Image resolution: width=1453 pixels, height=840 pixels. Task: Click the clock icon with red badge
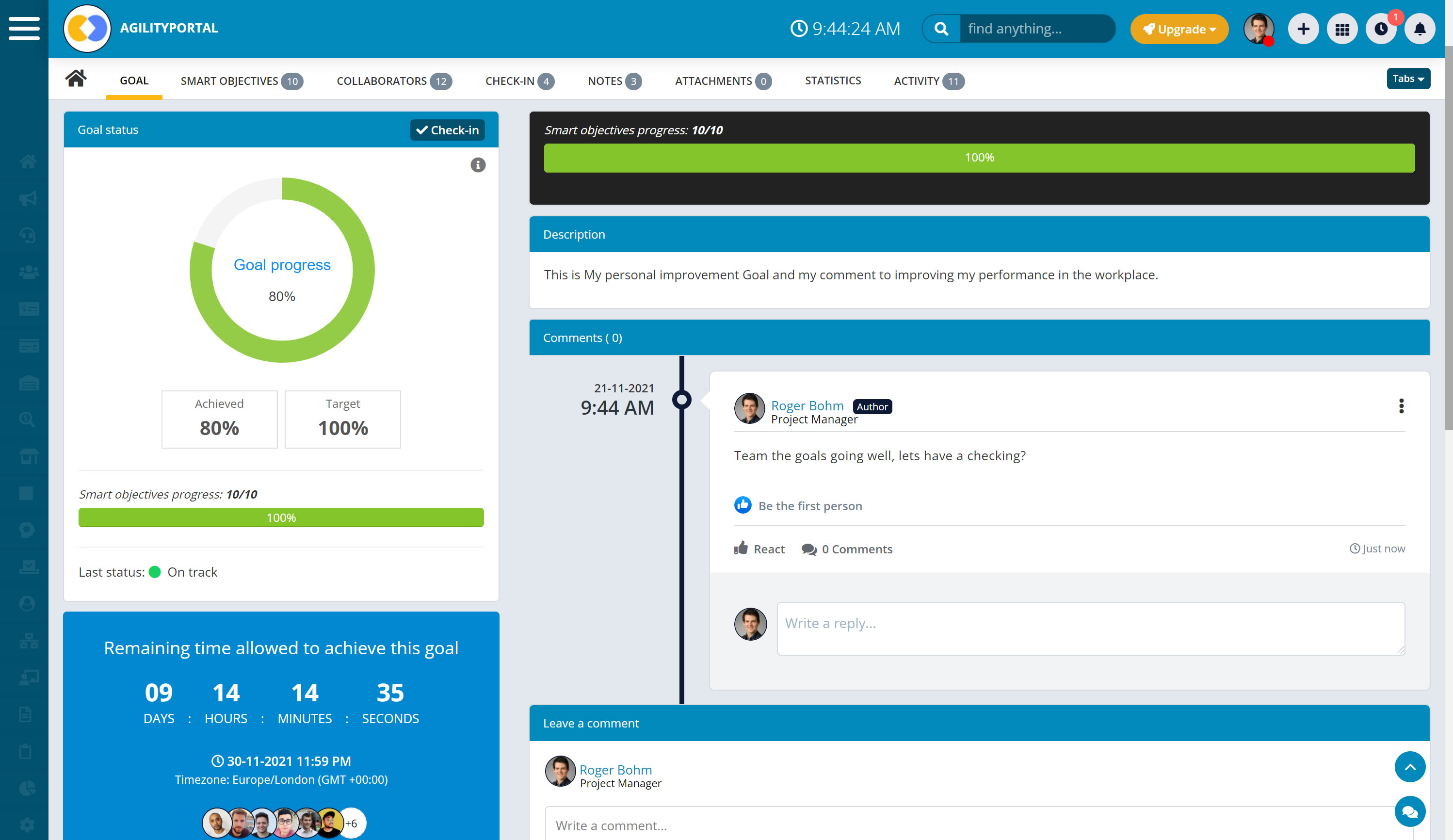pos(1381,29)
